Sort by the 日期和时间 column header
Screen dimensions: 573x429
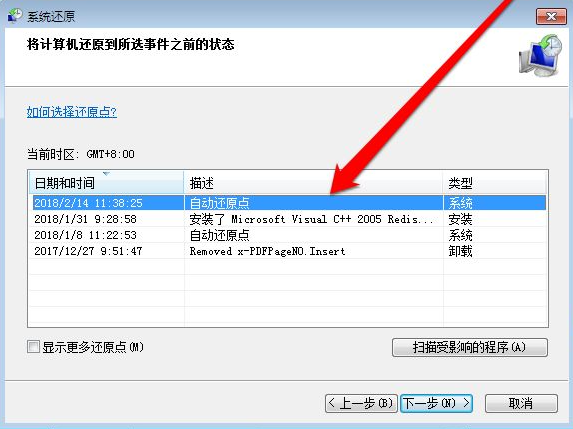(106, 182)
